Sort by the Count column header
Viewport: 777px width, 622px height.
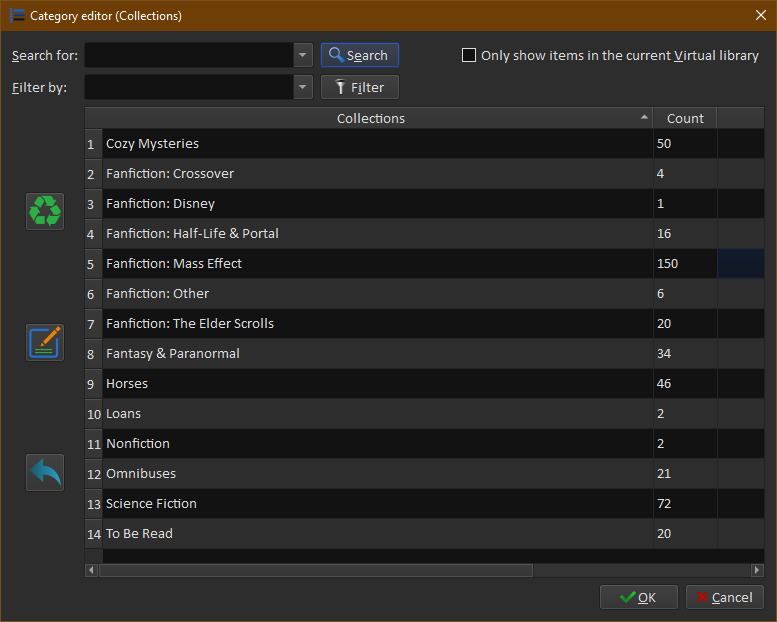tap(685, 118)
